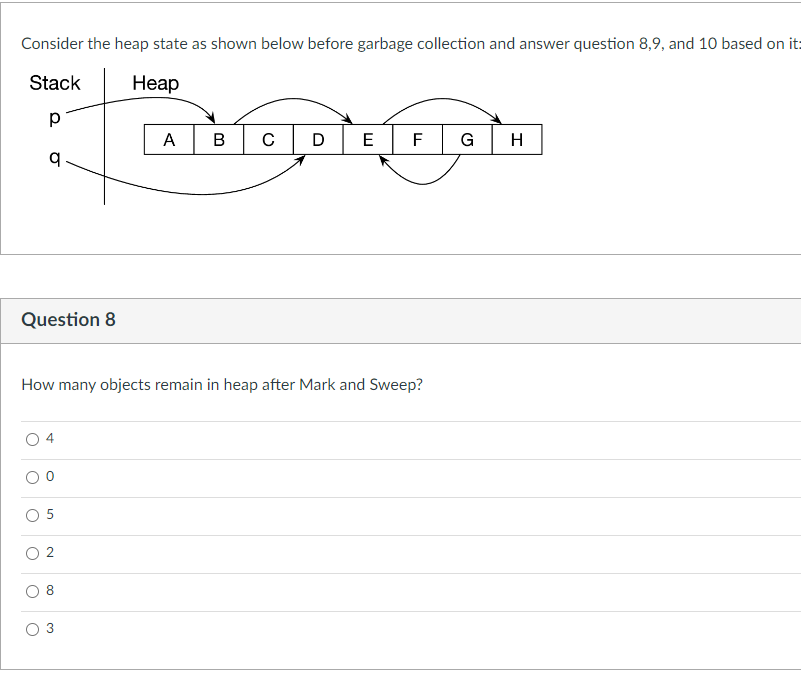
Task: Click the Stack label in the diagram
Action: [55, 83]
